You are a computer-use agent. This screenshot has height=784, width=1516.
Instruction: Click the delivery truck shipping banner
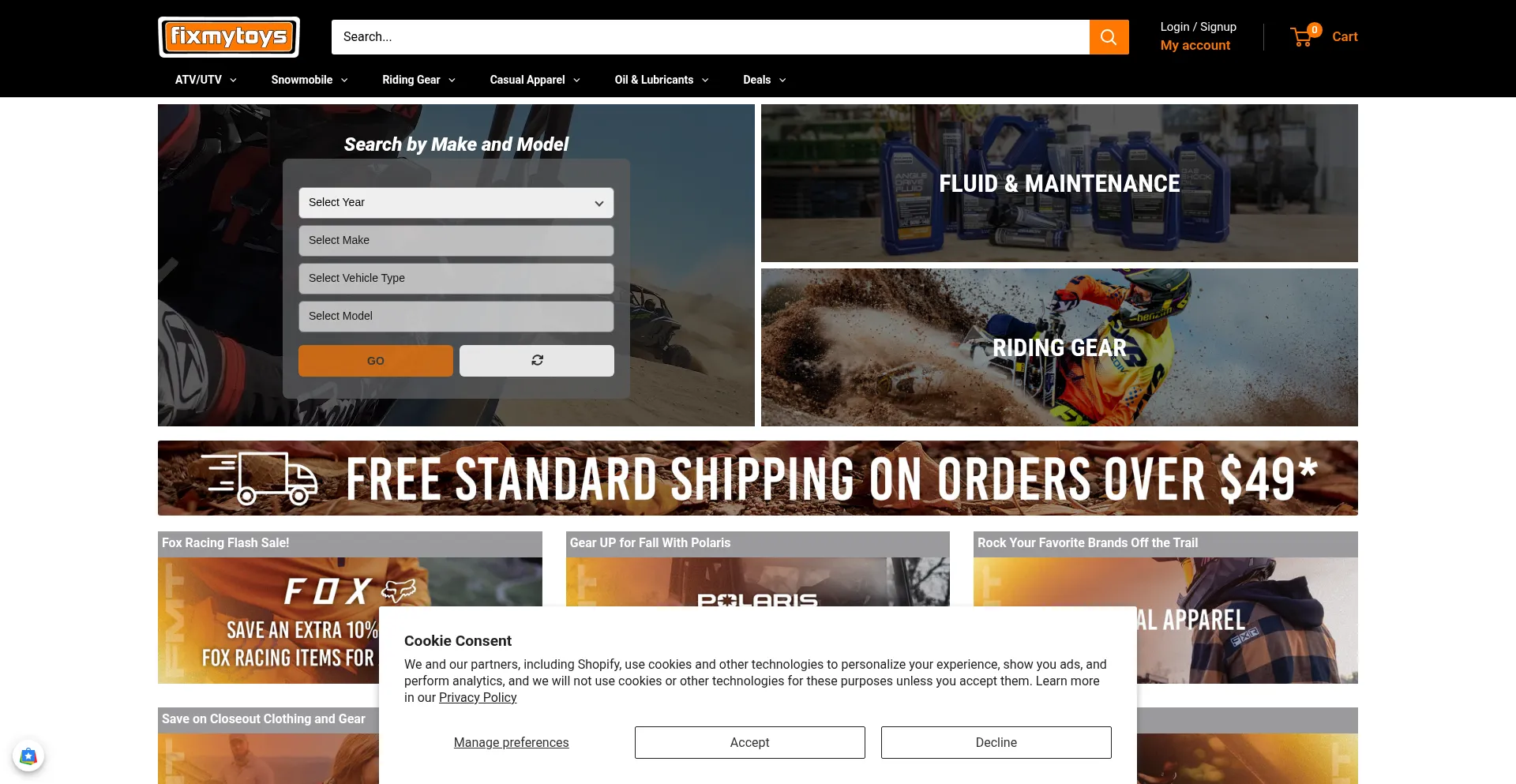[x=758, y=478]
